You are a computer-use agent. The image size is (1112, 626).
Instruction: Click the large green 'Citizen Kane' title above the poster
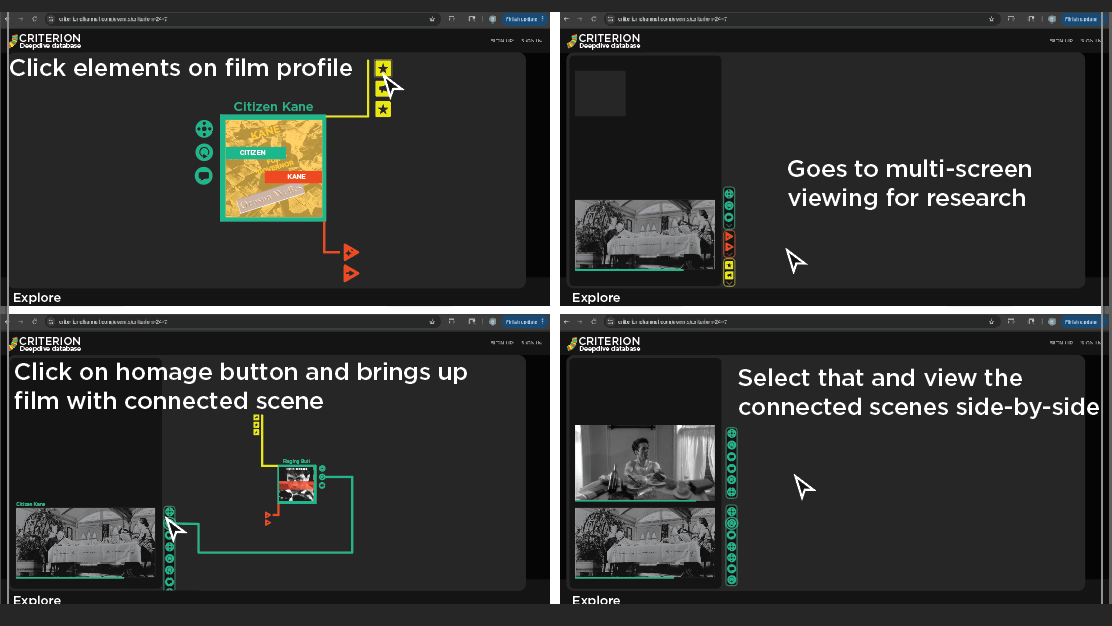click(273, 106)
